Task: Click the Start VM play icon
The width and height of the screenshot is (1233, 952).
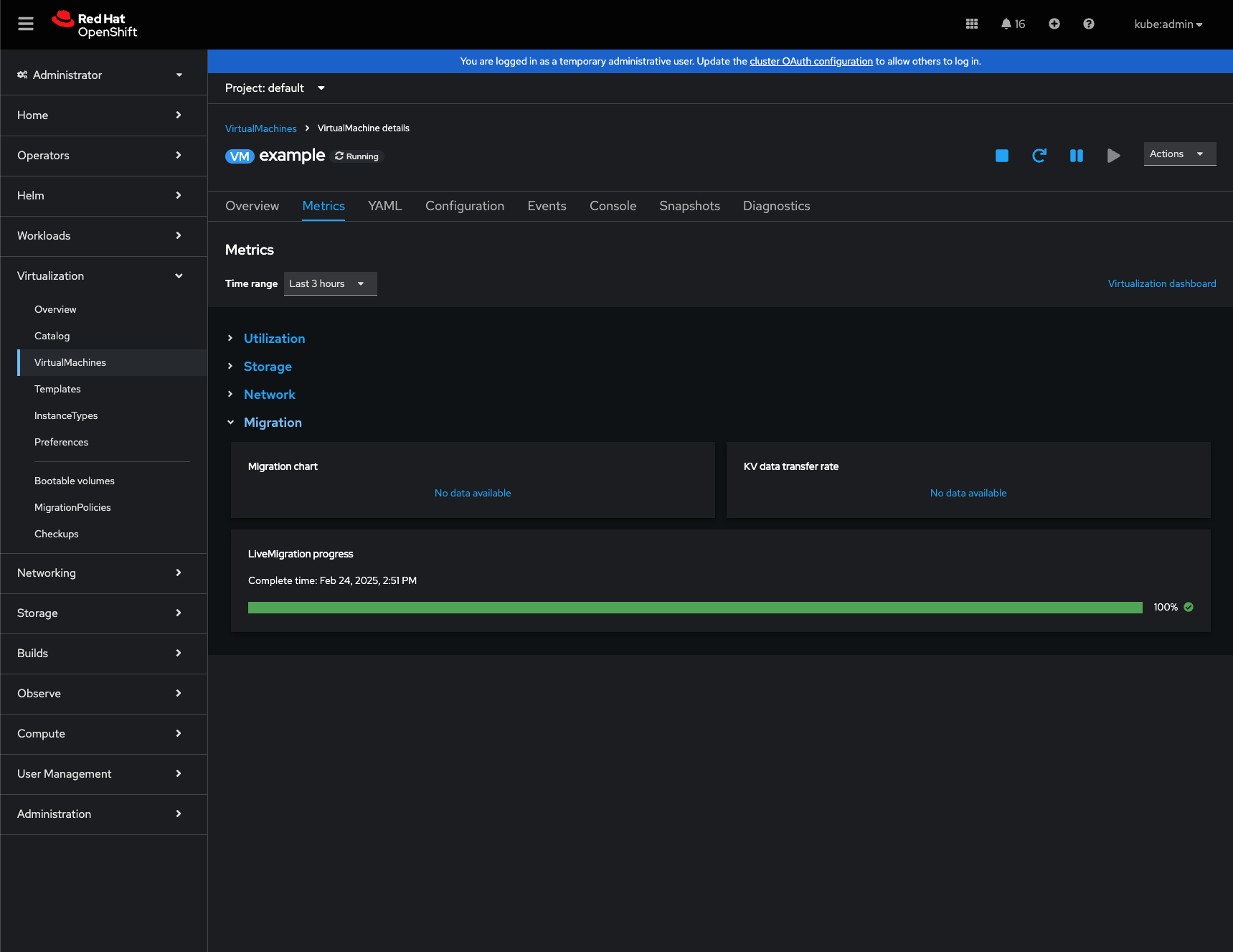Action: point(1113,156)
